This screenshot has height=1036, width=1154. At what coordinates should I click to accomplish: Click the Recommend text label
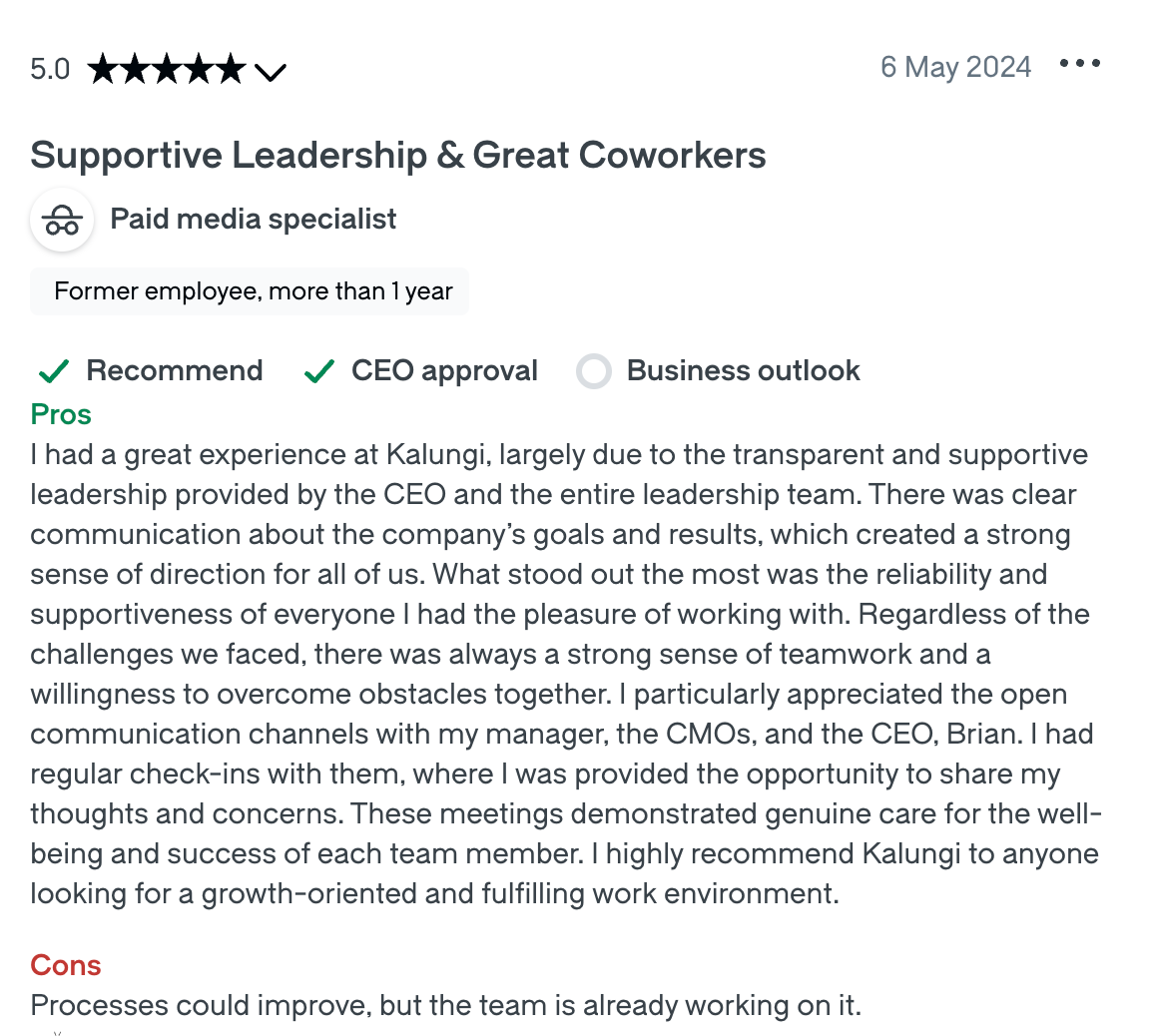[175, 370]
